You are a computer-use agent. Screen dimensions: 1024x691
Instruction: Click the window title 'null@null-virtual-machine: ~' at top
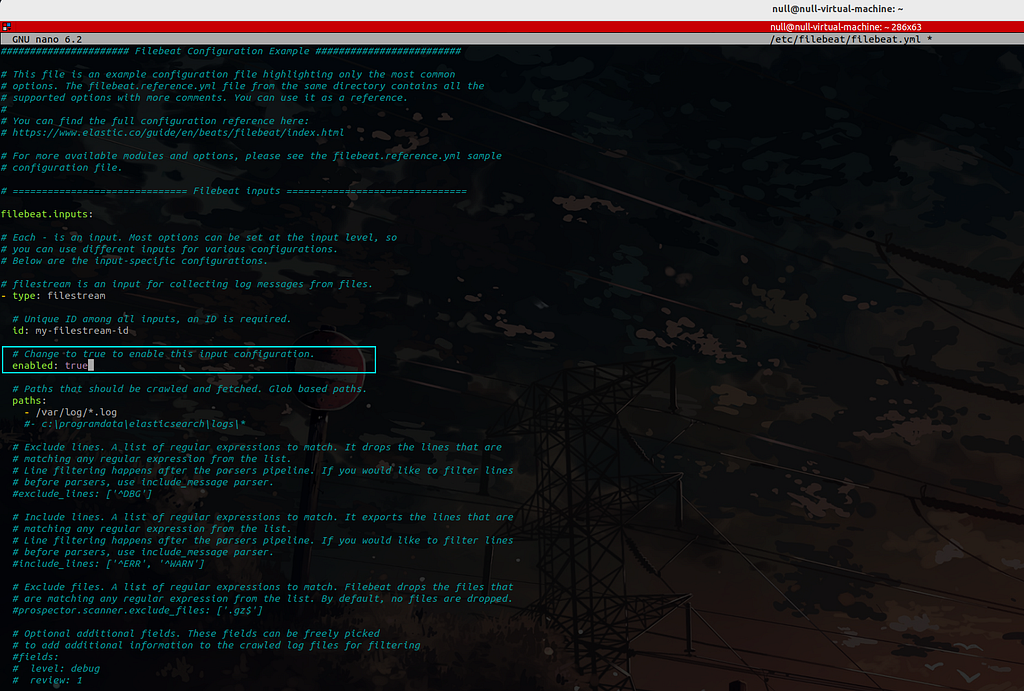(837, 9)
